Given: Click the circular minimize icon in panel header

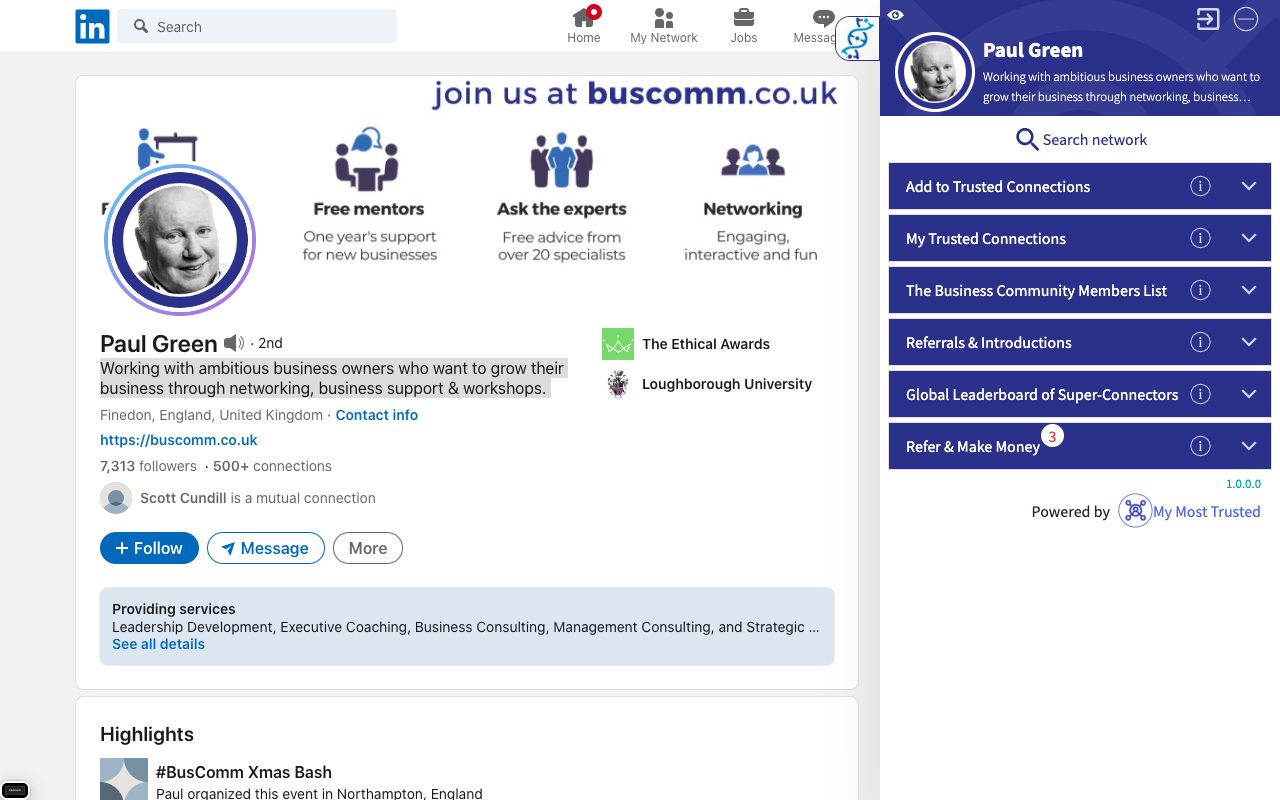Looking at the screenshot, I should tap(1245, 19).
